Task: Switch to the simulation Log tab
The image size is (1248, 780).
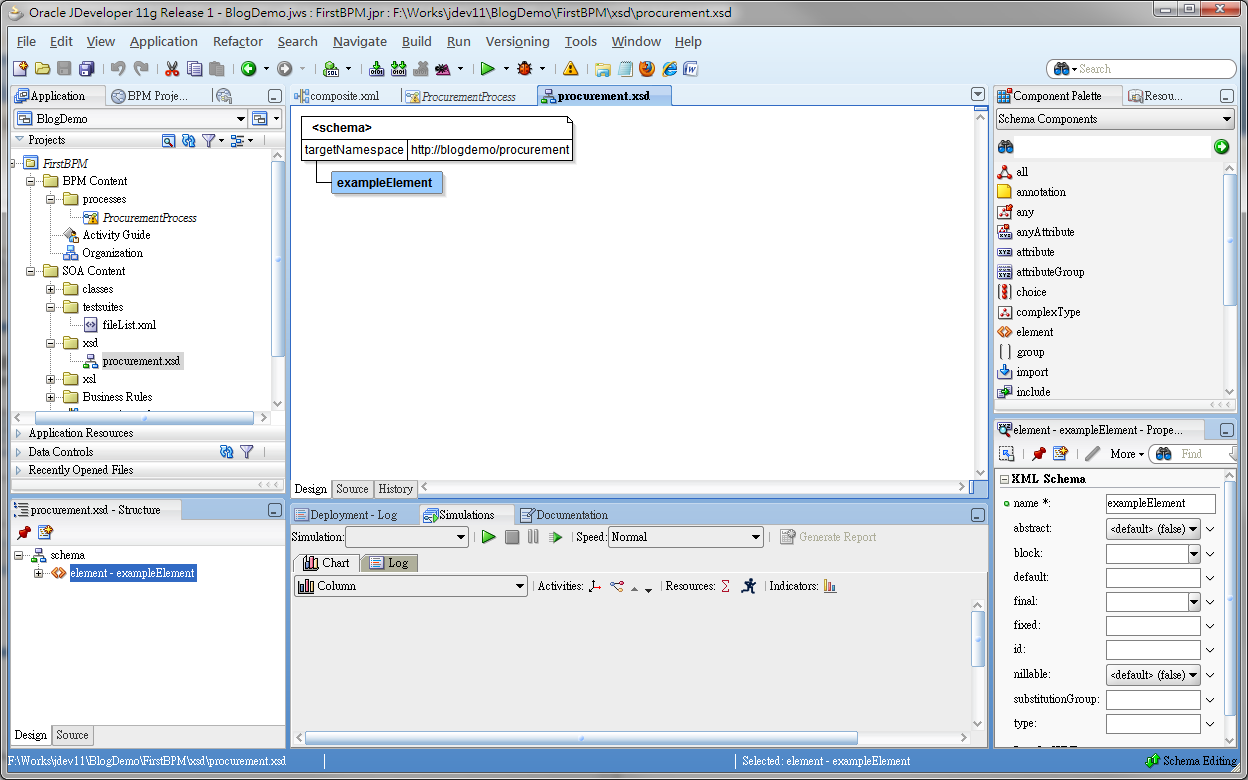Action: (x=388, y=563)
